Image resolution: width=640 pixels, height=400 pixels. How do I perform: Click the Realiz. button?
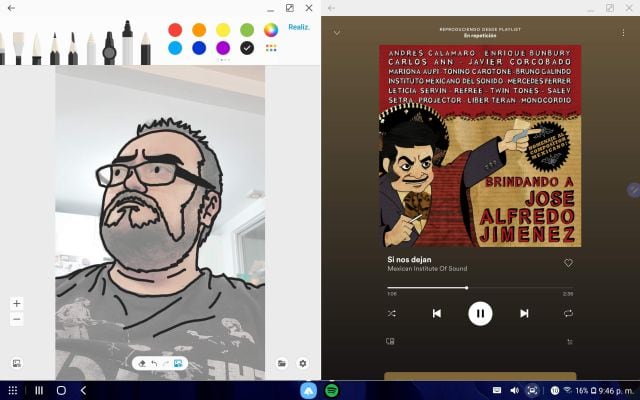coord(299,28)
